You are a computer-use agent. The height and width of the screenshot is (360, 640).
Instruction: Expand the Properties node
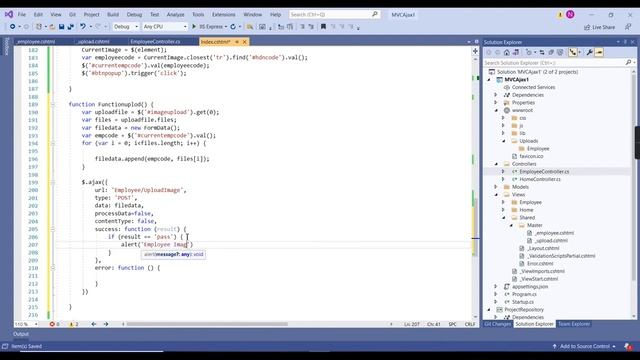496,103
